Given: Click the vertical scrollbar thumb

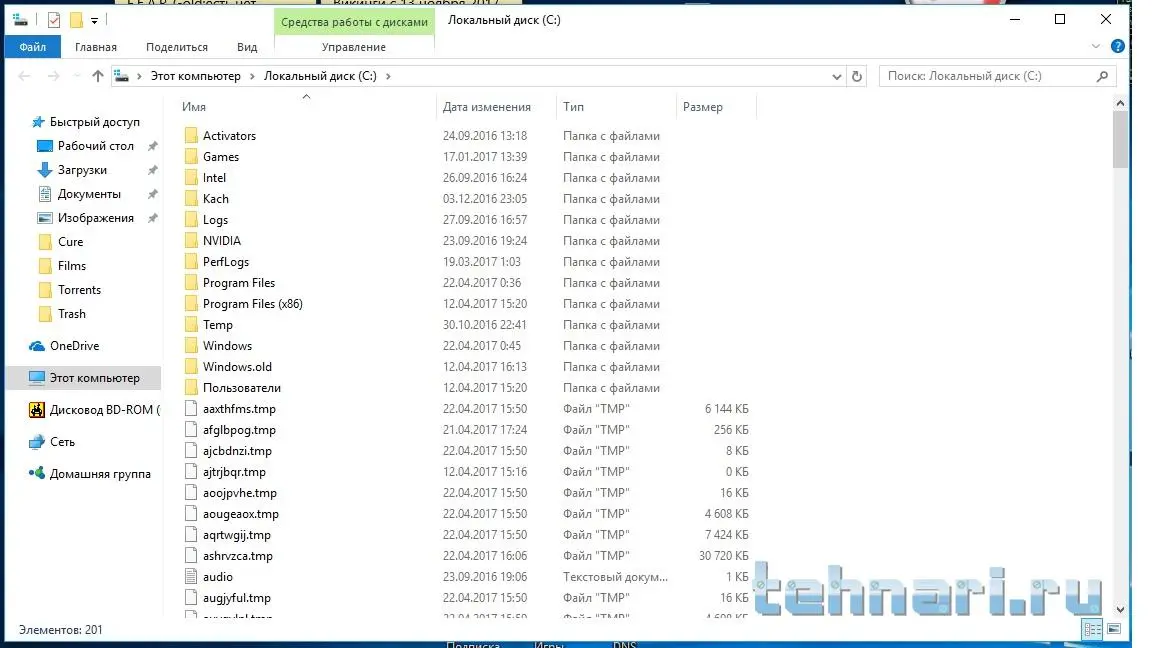Looking at the screenshot, I should coord(1120,140).
